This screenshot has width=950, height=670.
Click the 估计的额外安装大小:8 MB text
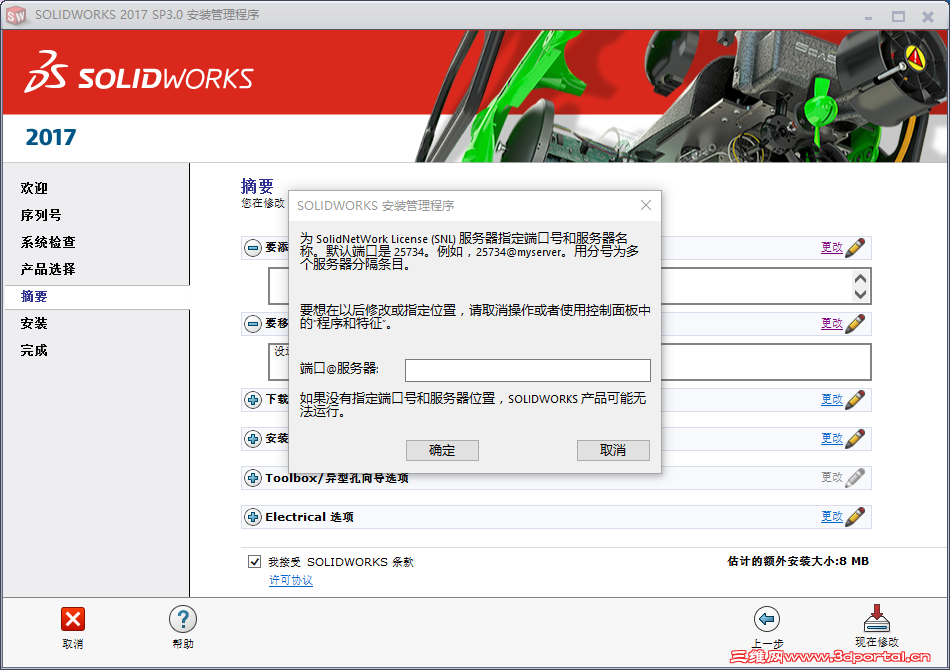click(798, 561)
